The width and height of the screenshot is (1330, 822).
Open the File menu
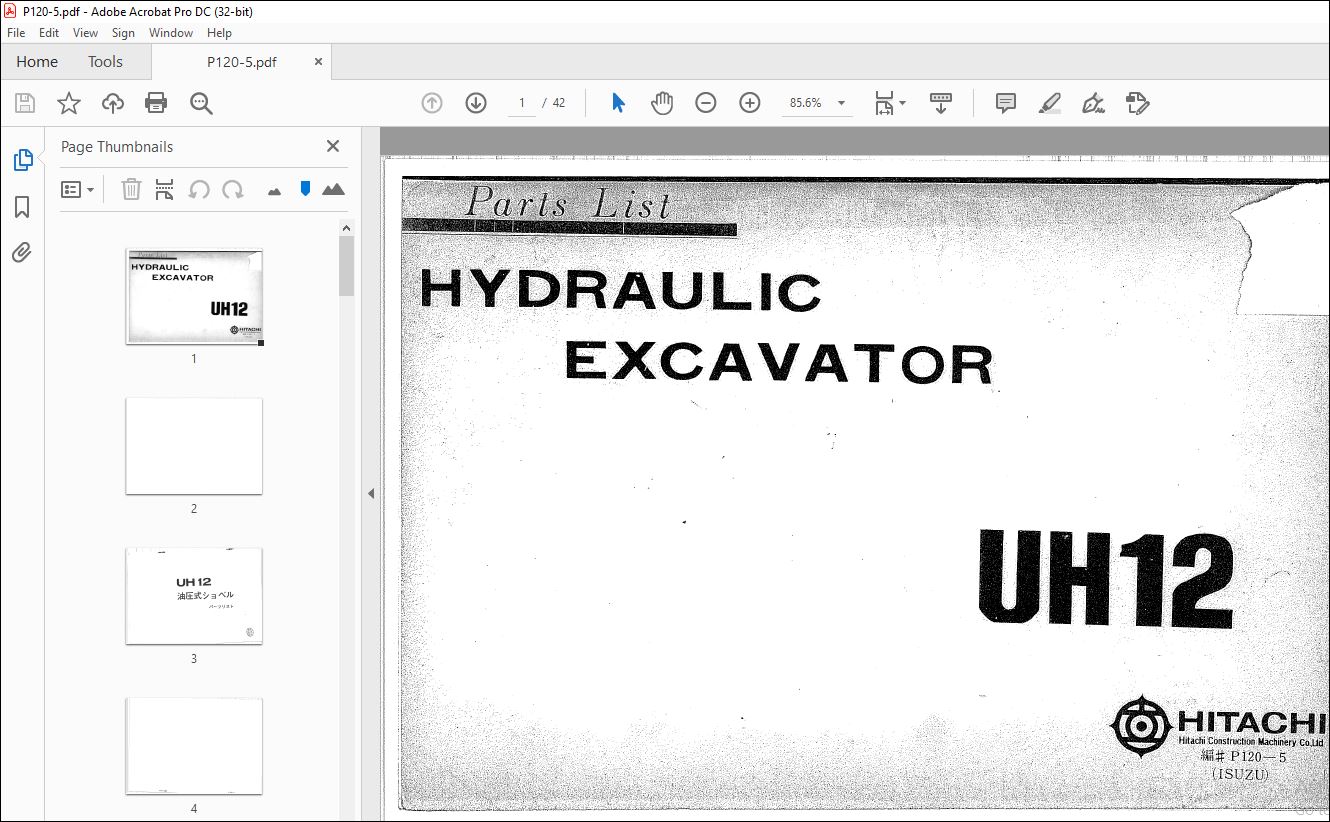[16, 33]
